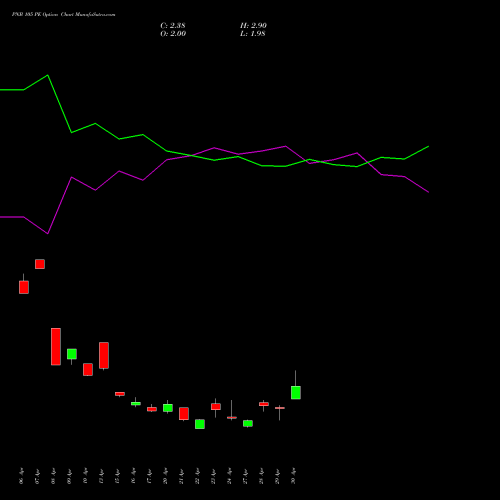Select the 29 Apr date label
The width and height of the screenshot is (500, 500).
coord(278,476)
